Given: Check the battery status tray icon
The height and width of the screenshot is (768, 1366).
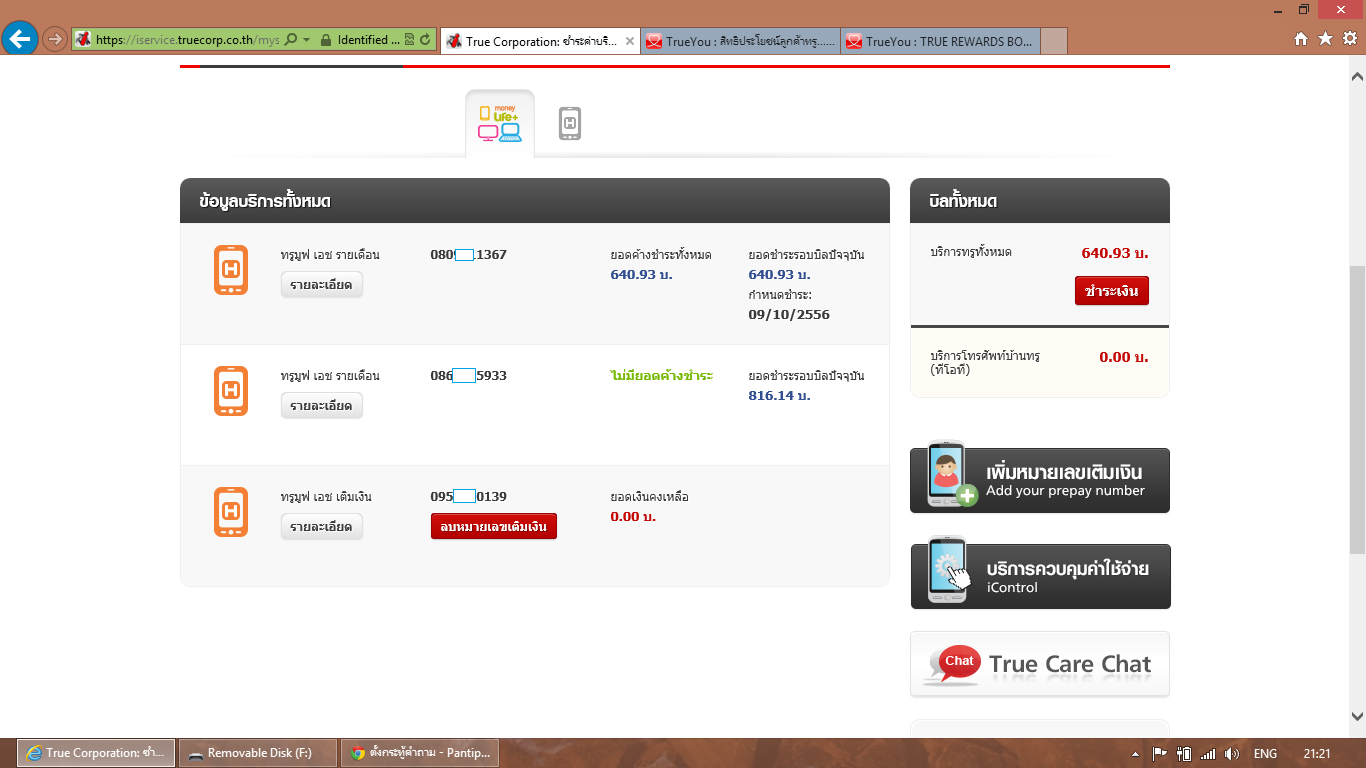Looking at the screenshot, I should click(1184, 754).
